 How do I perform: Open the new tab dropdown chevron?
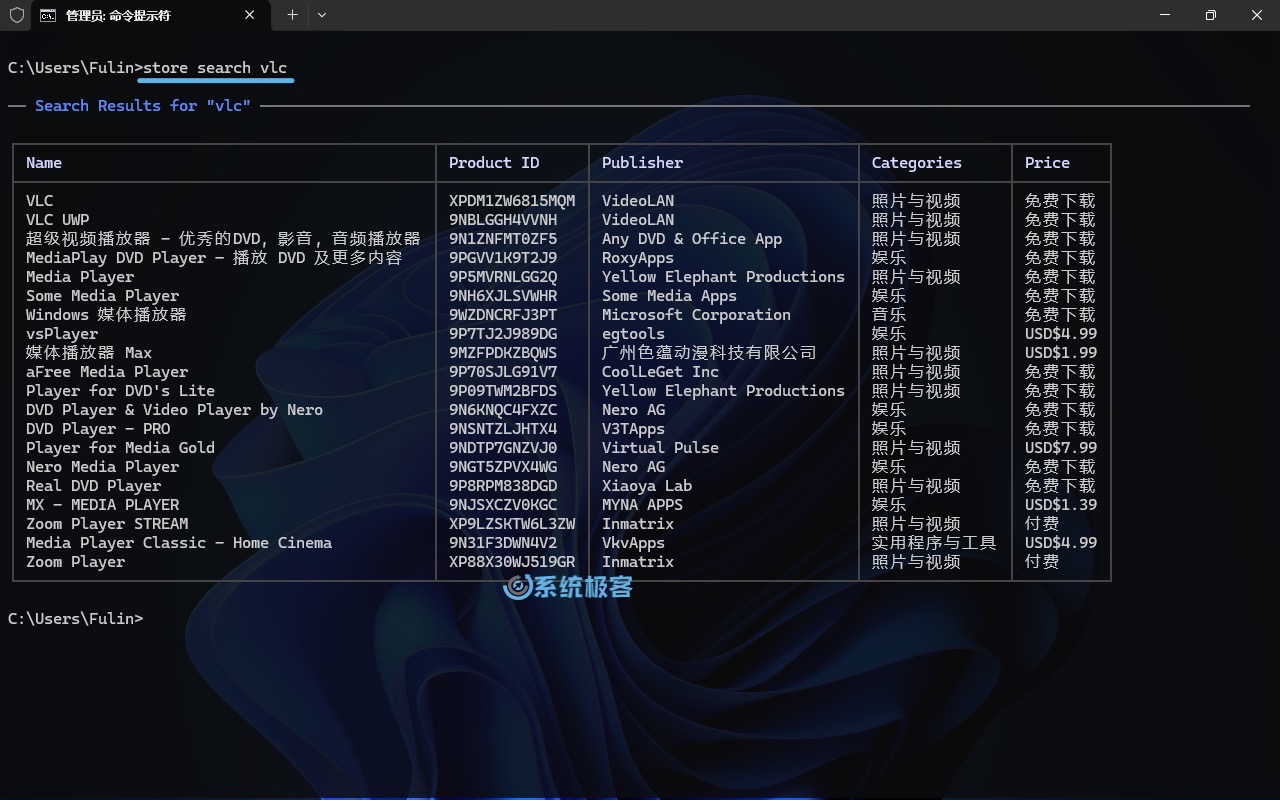point(321,15)
